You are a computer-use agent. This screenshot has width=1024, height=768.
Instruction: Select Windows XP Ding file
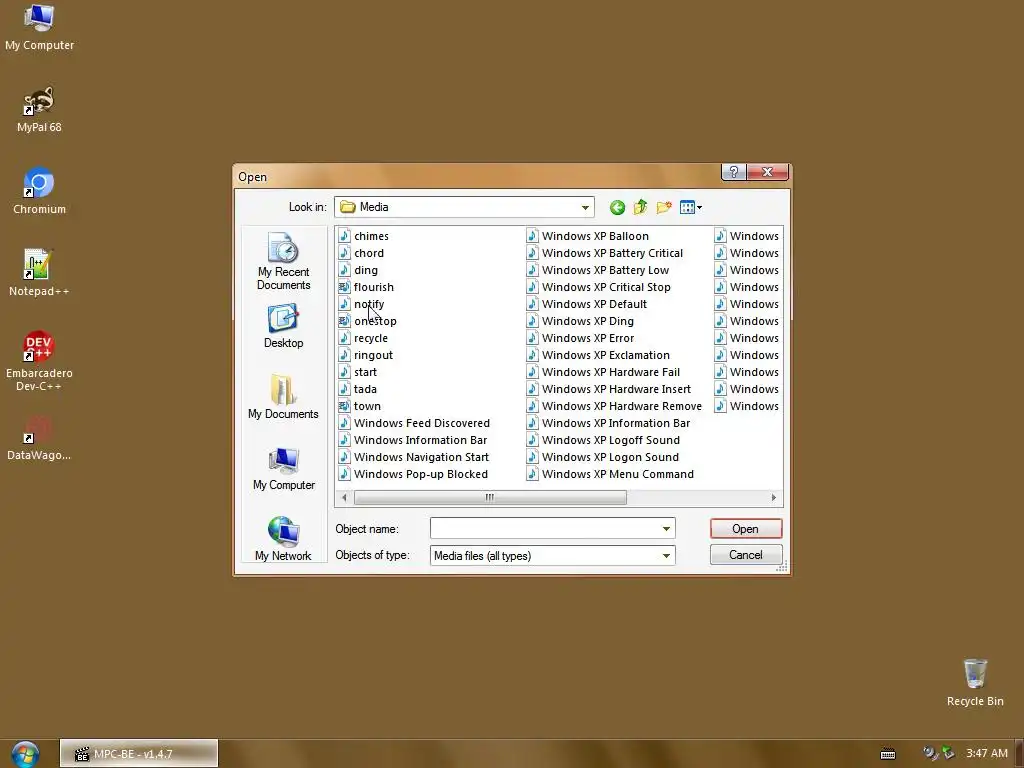[x=581, y=321]
